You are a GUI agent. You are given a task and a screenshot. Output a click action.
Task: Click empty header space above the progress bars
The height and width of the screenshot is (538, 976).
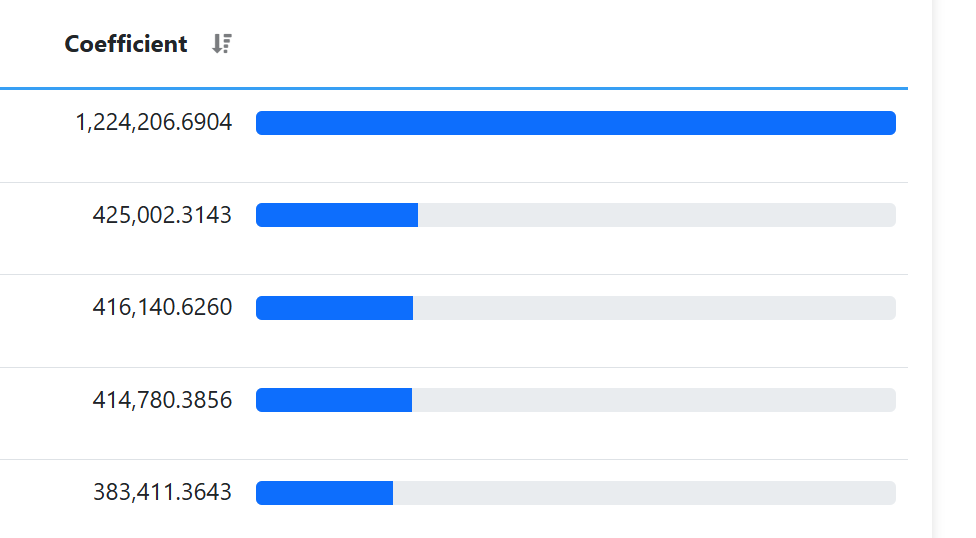[575, 44]
